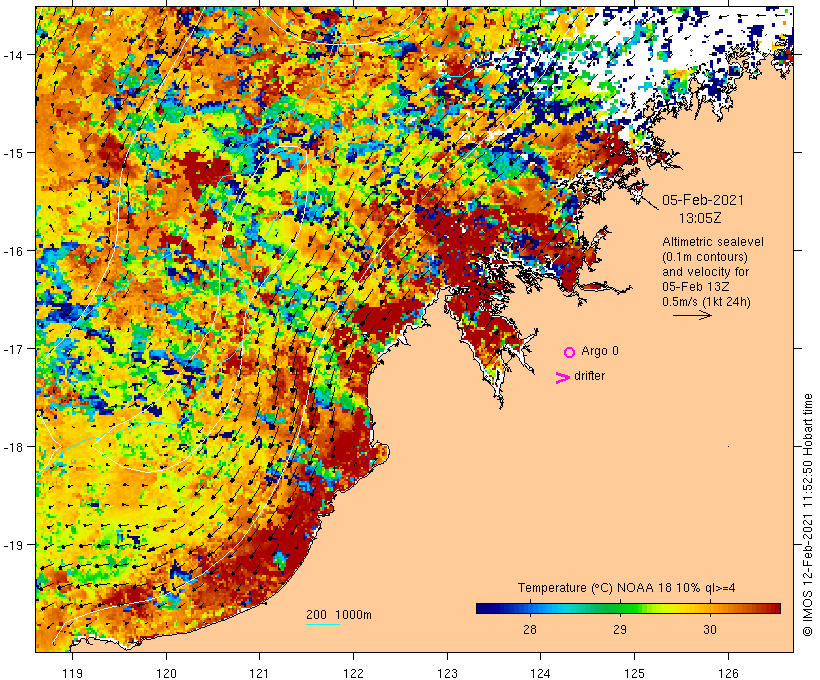Click the latitude label '-19'

point(12,545)
